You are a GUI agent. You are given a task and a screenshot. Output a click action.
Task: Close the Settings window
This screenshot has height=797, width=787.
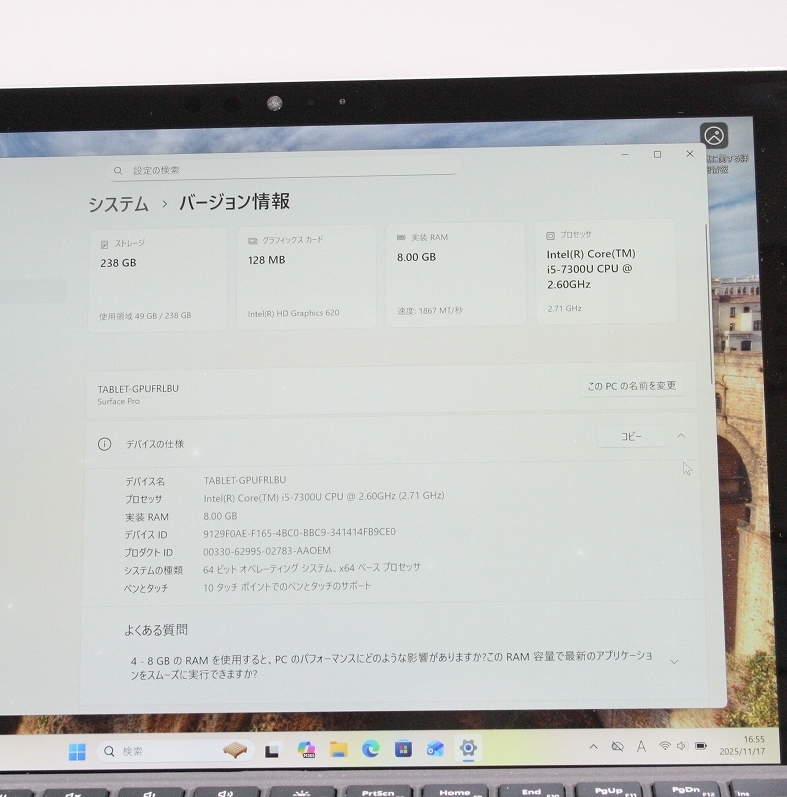pyautogui.click(x=690, y=154)
